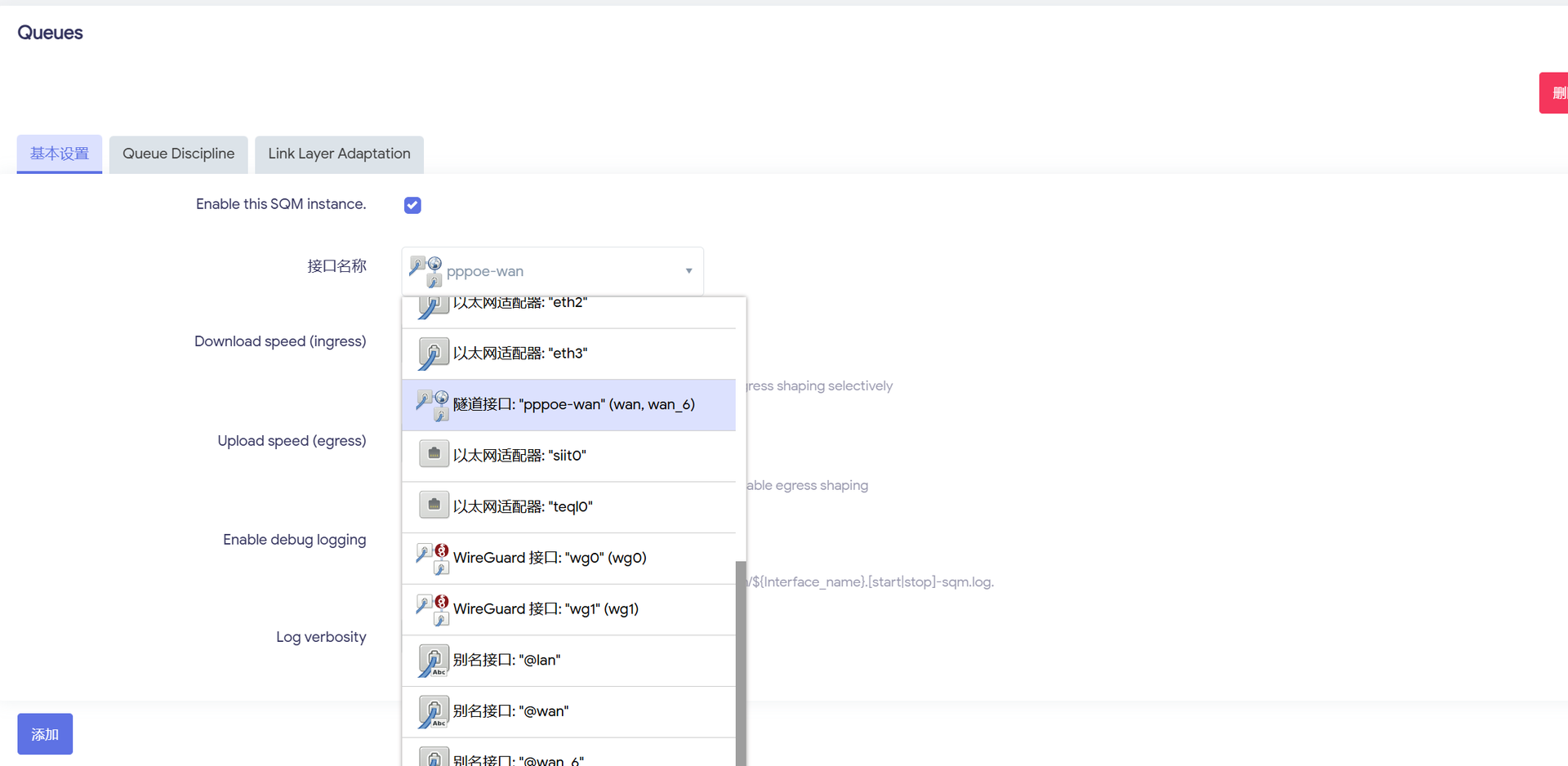Screen dimensions: 1568x766
Task: Click the Enable debug logging label
Action: pyautogui.click(x=294, y=540)
